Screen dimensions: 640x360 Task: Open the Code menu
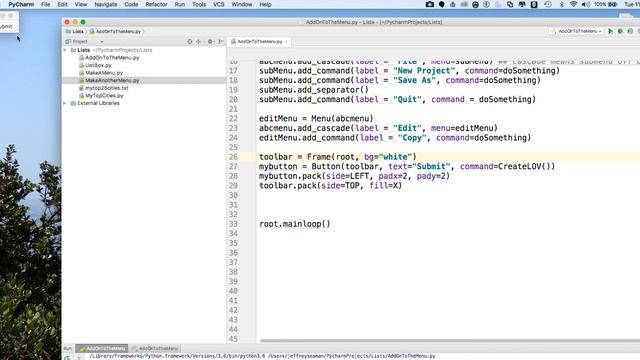point(131,4)
